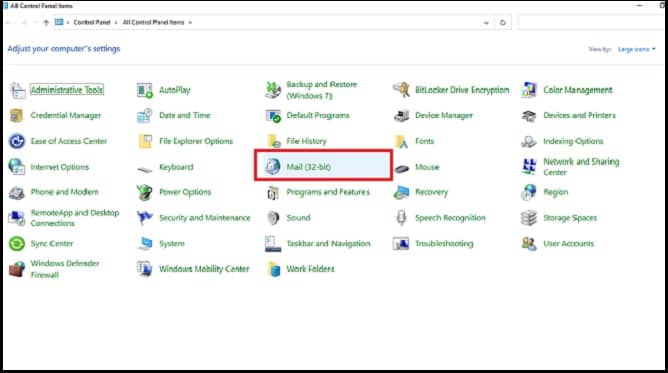Open the Fonts icon

coord(401,141)
